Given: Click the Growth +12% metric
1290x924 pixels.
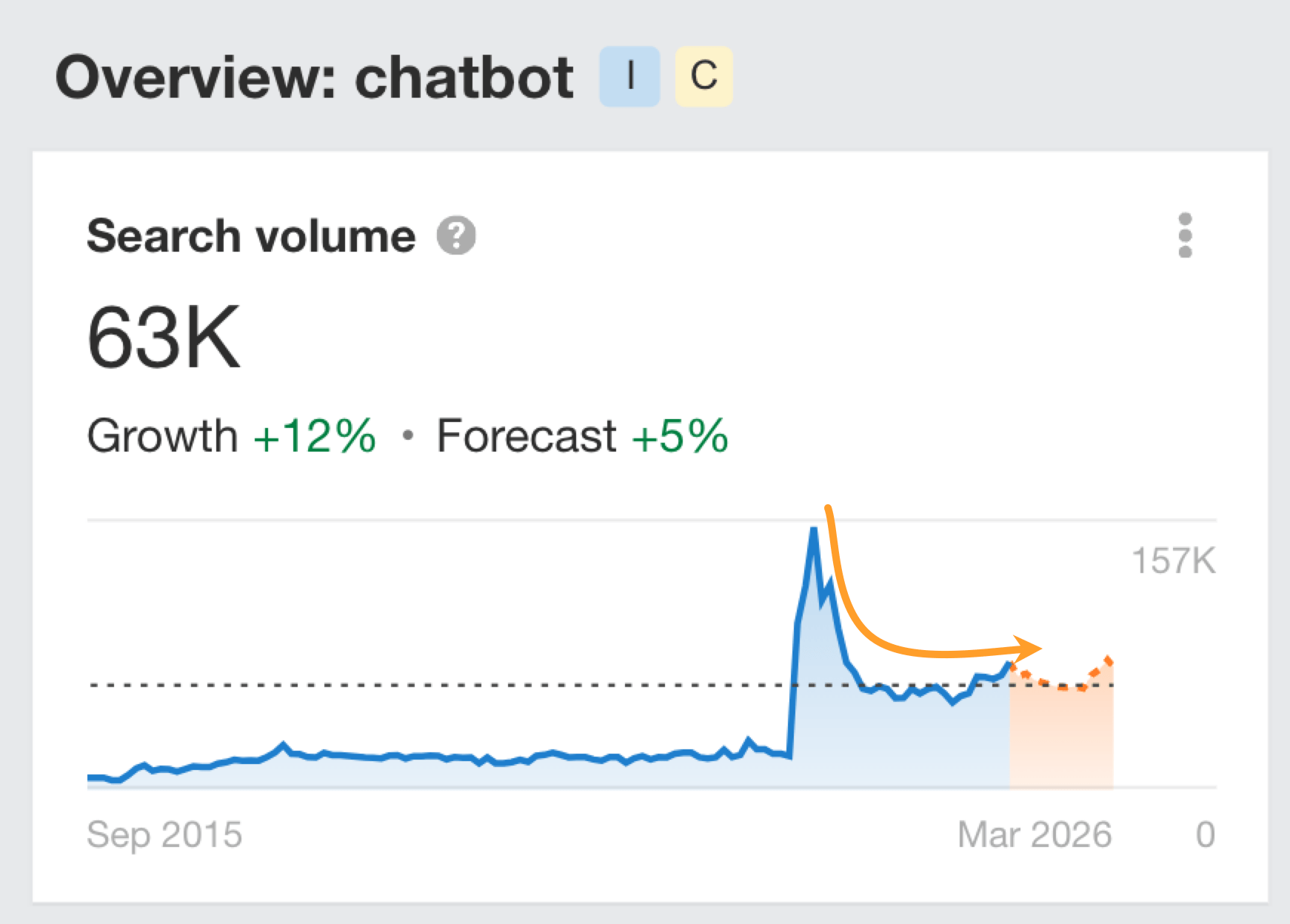Looking at the screenshot, I should (x=231, y=436).
